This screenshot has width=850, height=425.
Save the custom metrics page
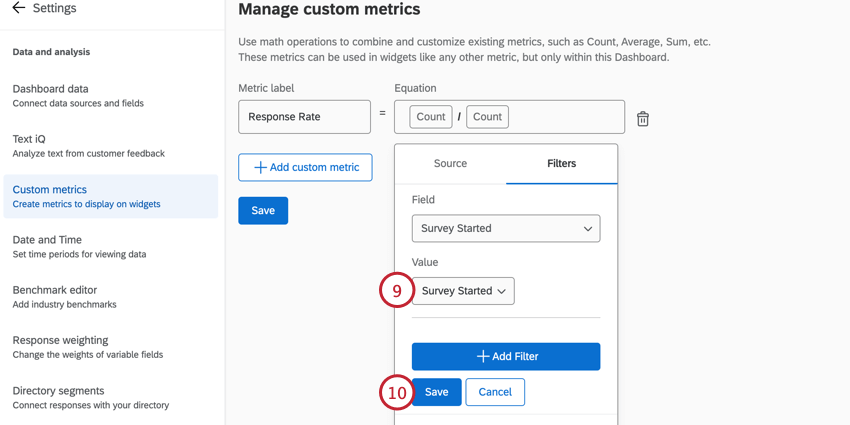click(x=263, y=211)
